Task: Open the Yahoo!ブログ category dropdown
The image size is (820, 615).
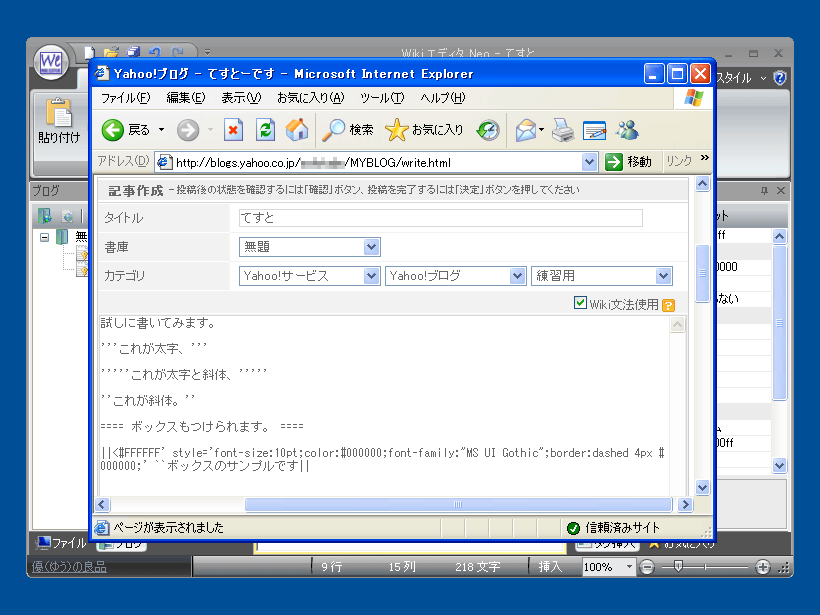Action: point(455,276)
